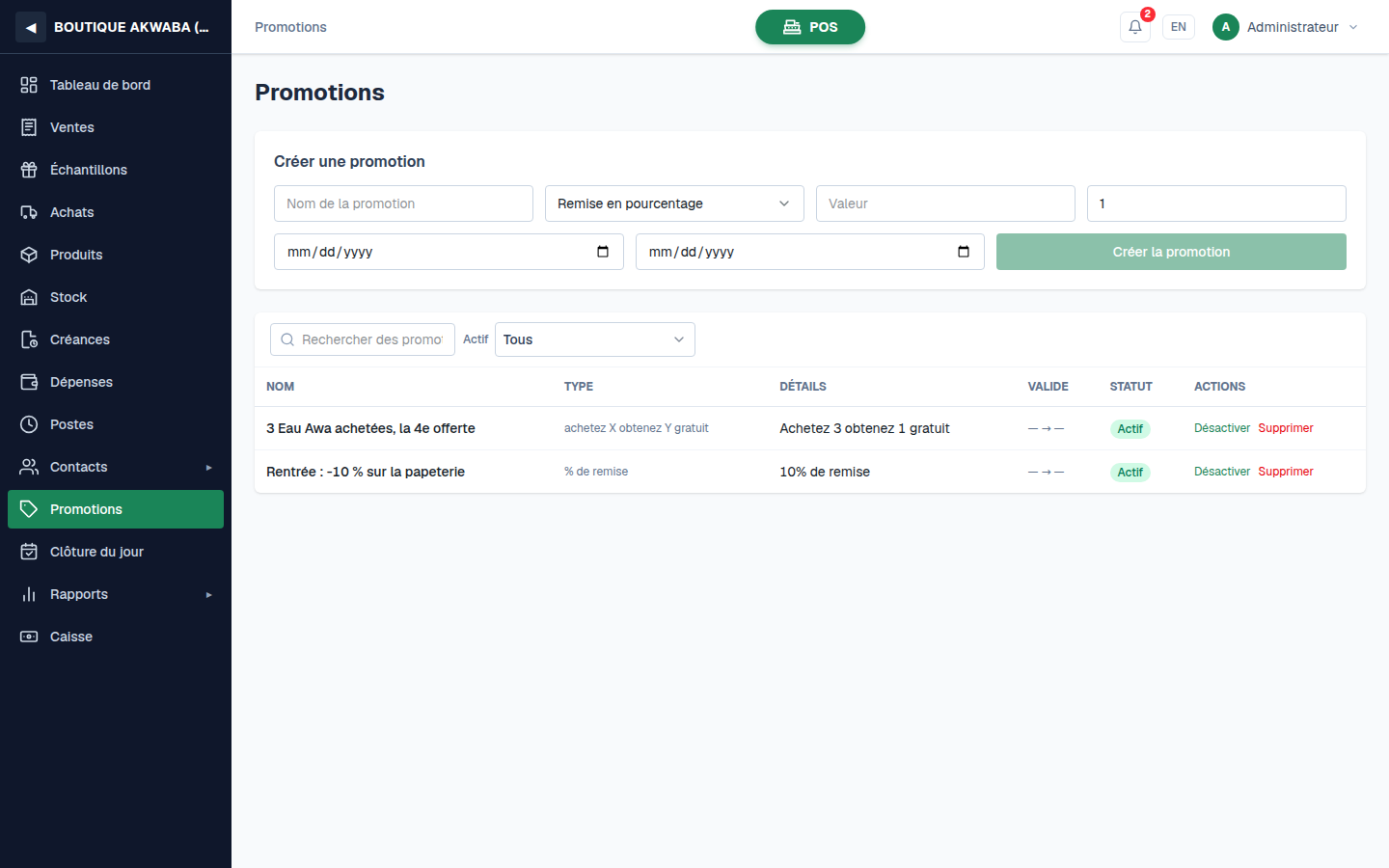Open the Ventes sidebar menu item
1389x868 pixels.
(116, 127)
